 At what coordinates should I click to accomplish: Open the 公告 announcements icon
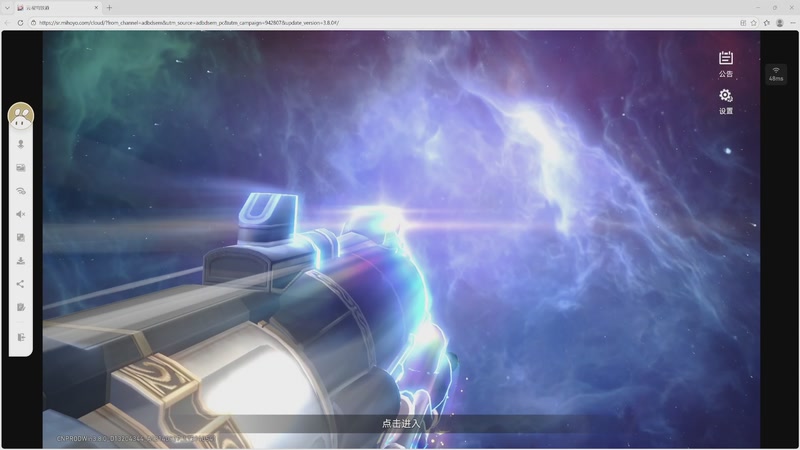[x=726, y=64]
